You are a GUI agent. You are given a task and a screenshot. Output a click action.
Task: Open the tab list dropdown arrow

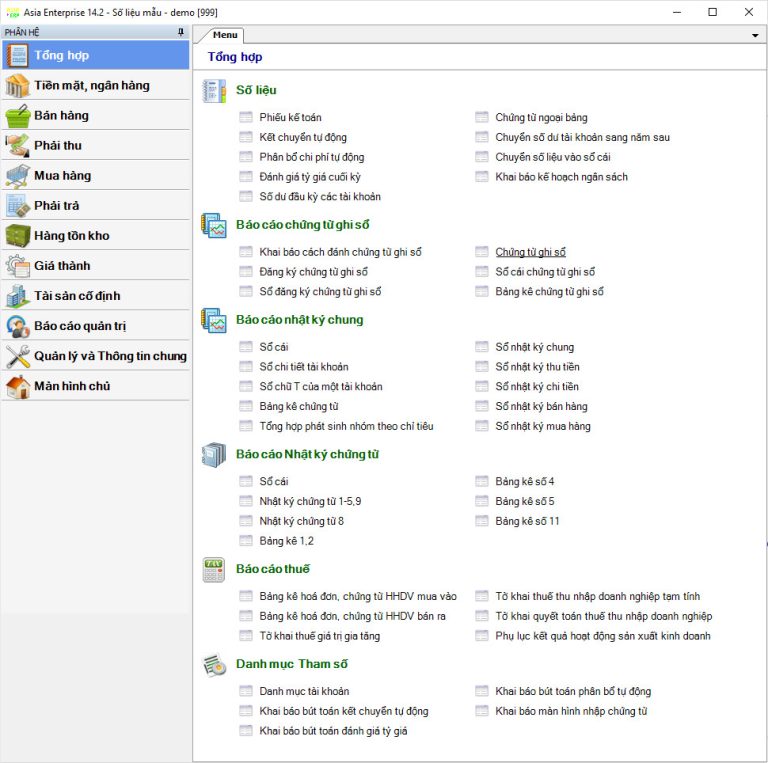pyautogui.click(x=755, y=35)
